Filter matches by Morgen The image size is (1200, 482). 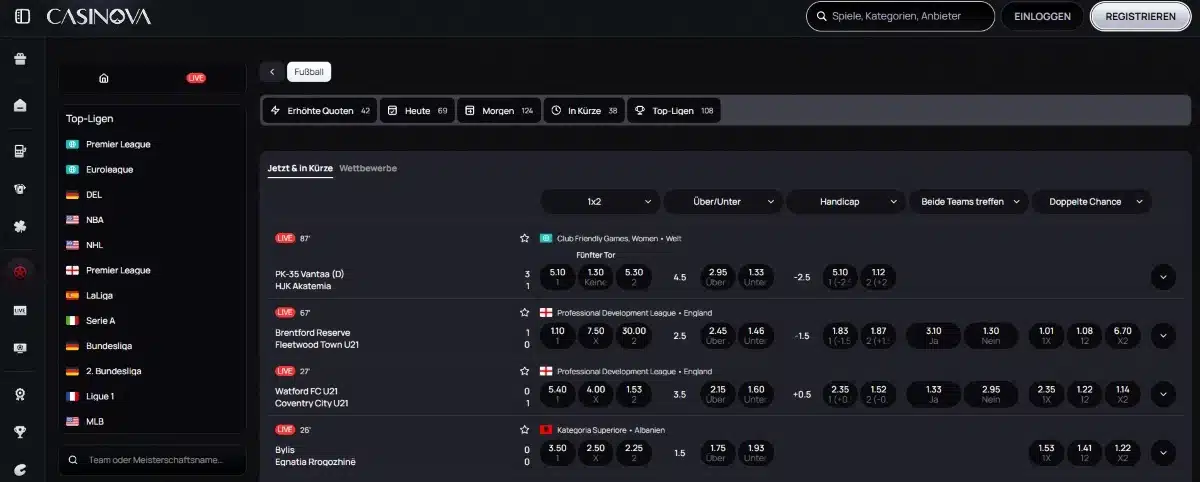coord(499,110)
